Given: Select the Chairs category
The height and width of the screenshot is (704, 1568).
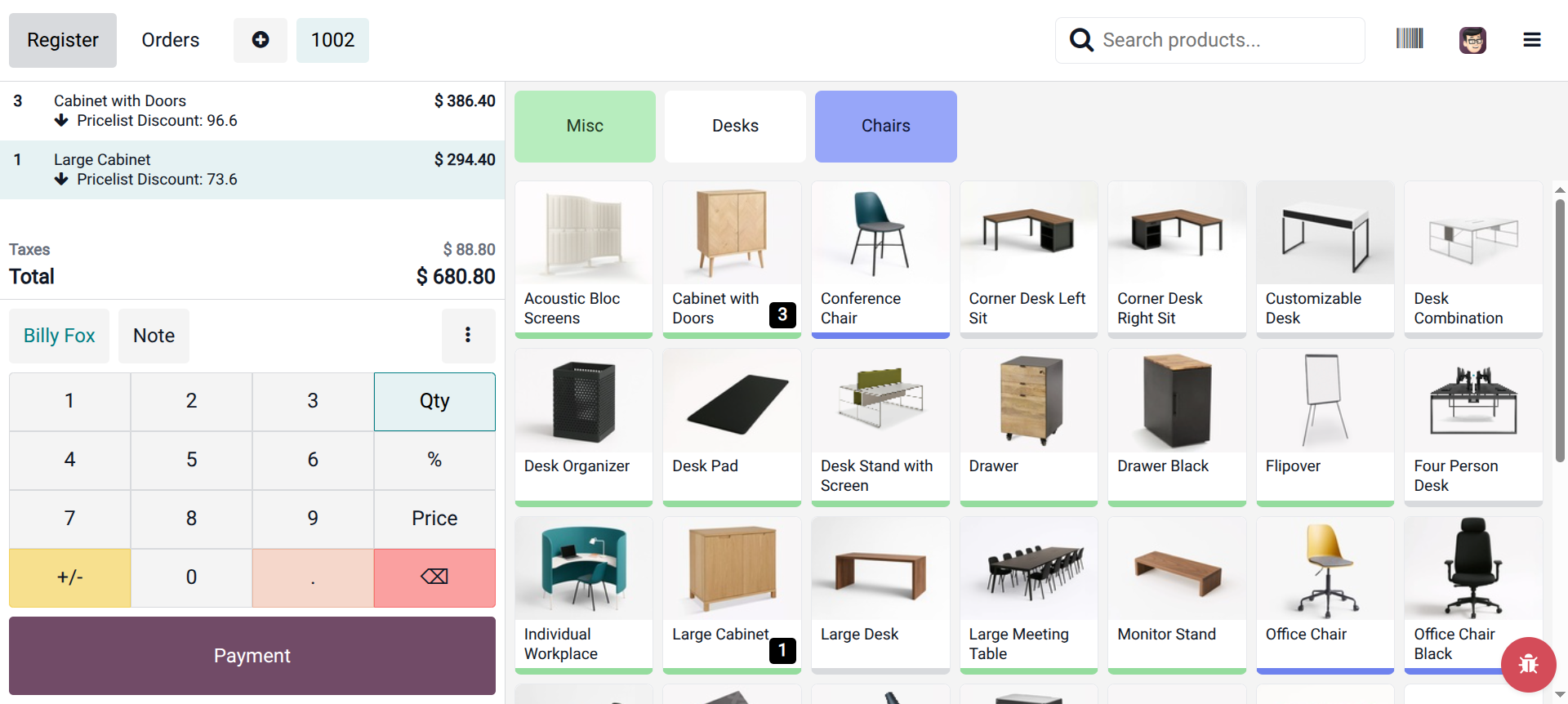Looking at the screenshot, I should pyautogui.click(x=885, y=126).
